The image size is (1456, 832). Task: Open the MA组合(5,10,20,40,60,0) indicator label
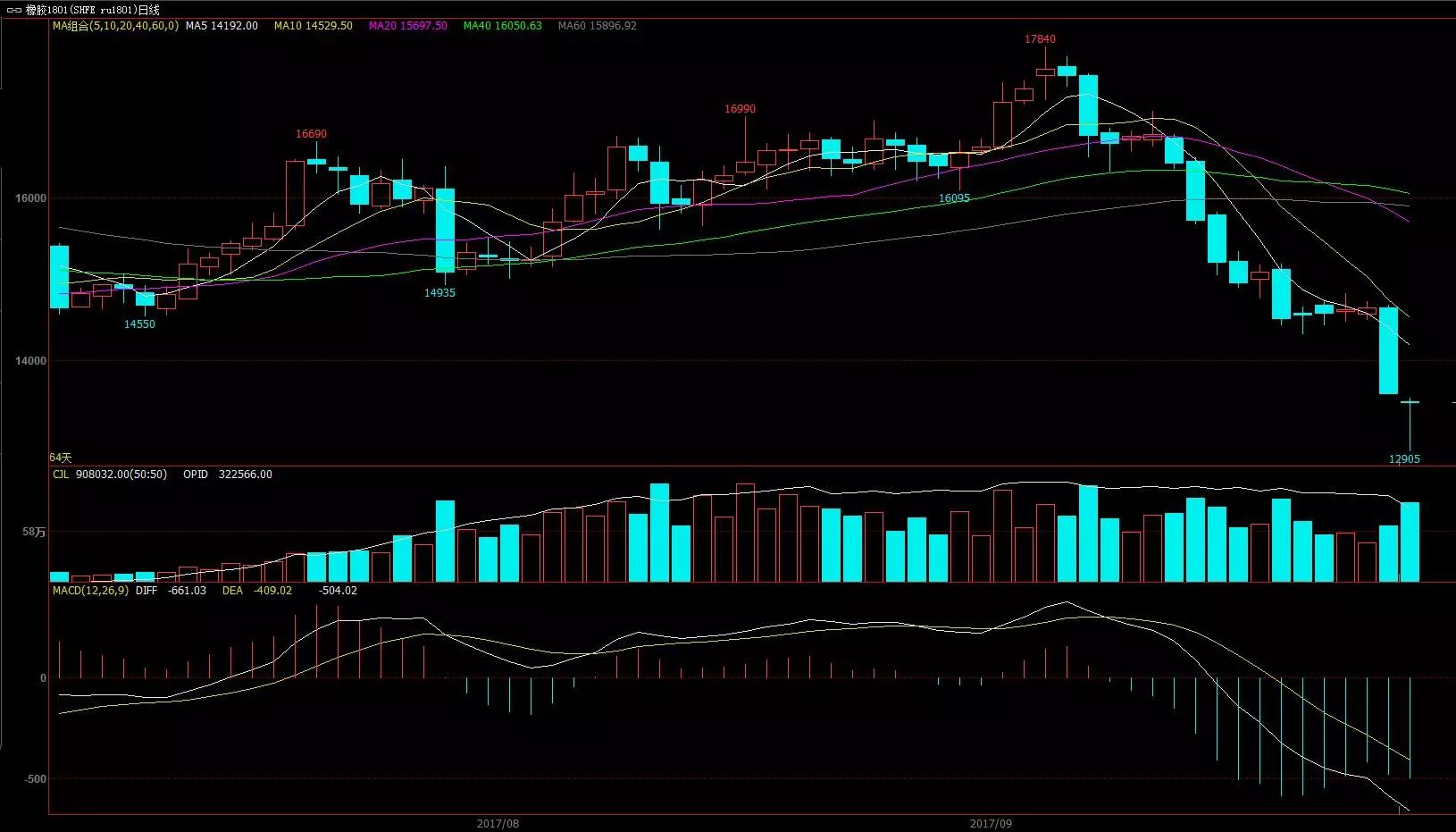point(115,26)
